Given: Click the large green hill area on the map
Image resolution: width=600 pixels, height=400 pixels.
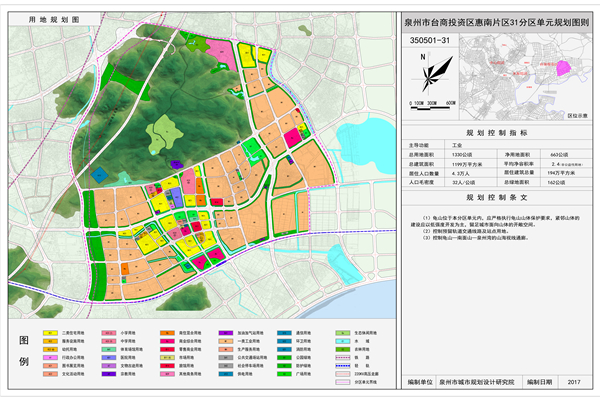Looking at the screenshot, I should (x=160, y=128).
